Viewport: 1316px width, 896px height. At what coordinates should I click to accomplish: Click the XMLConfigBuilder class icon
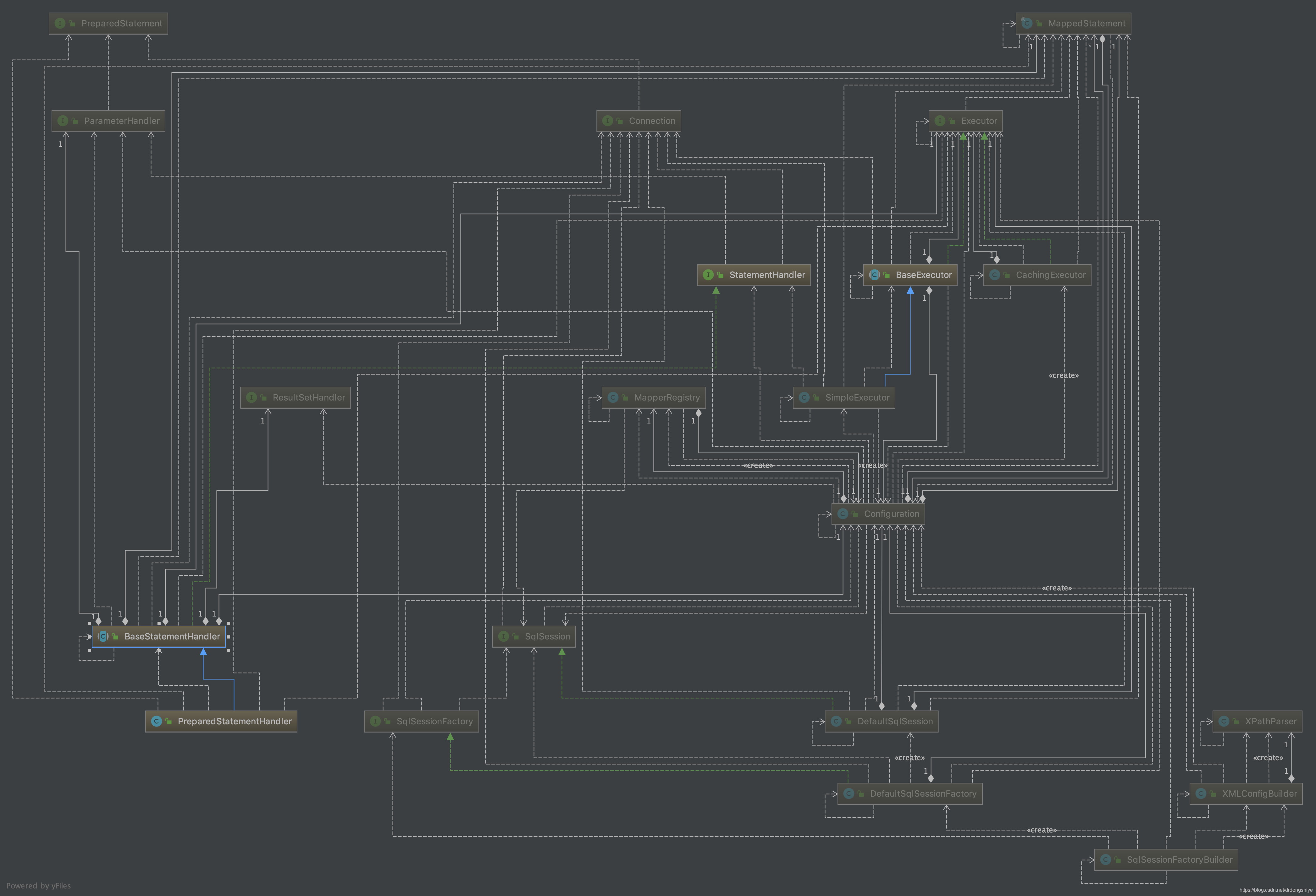[x=1201, y=794]
